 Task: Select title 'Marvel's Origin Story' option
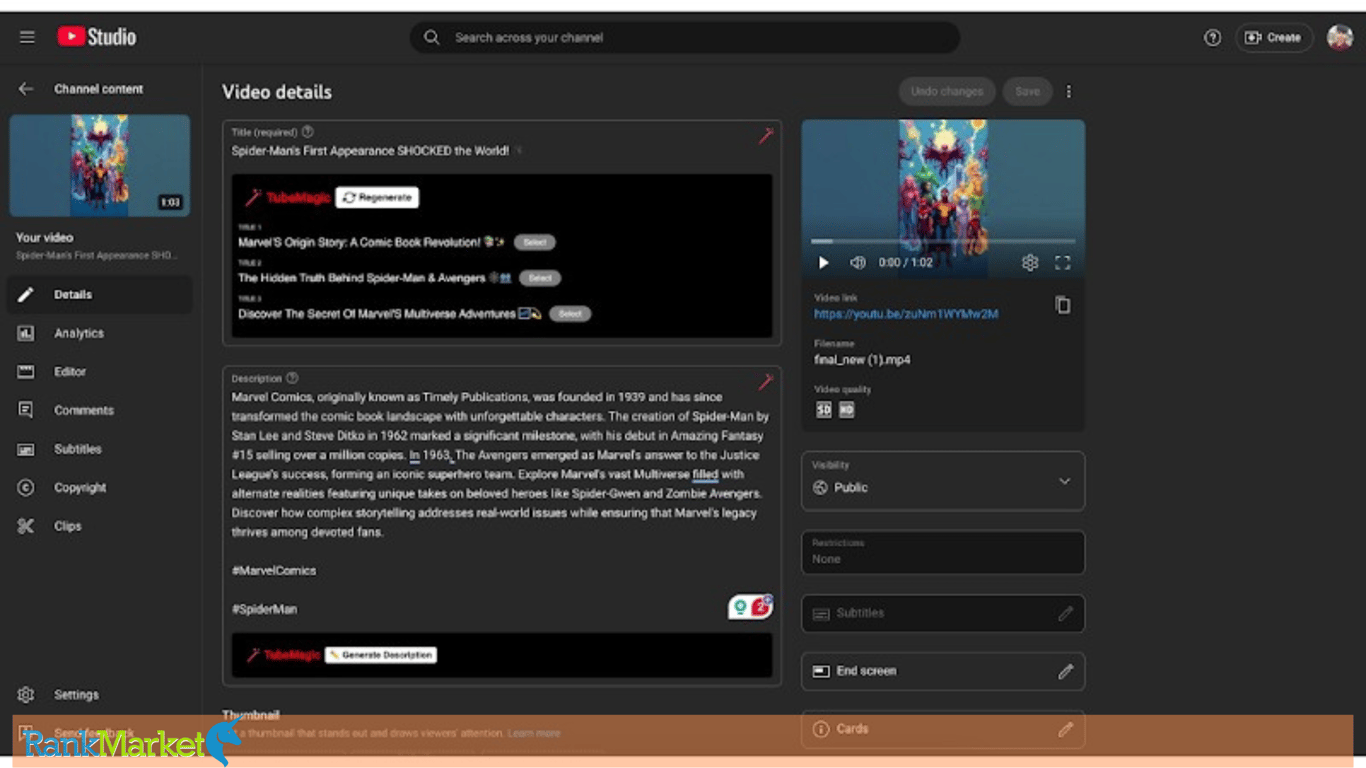click(535, 242)
